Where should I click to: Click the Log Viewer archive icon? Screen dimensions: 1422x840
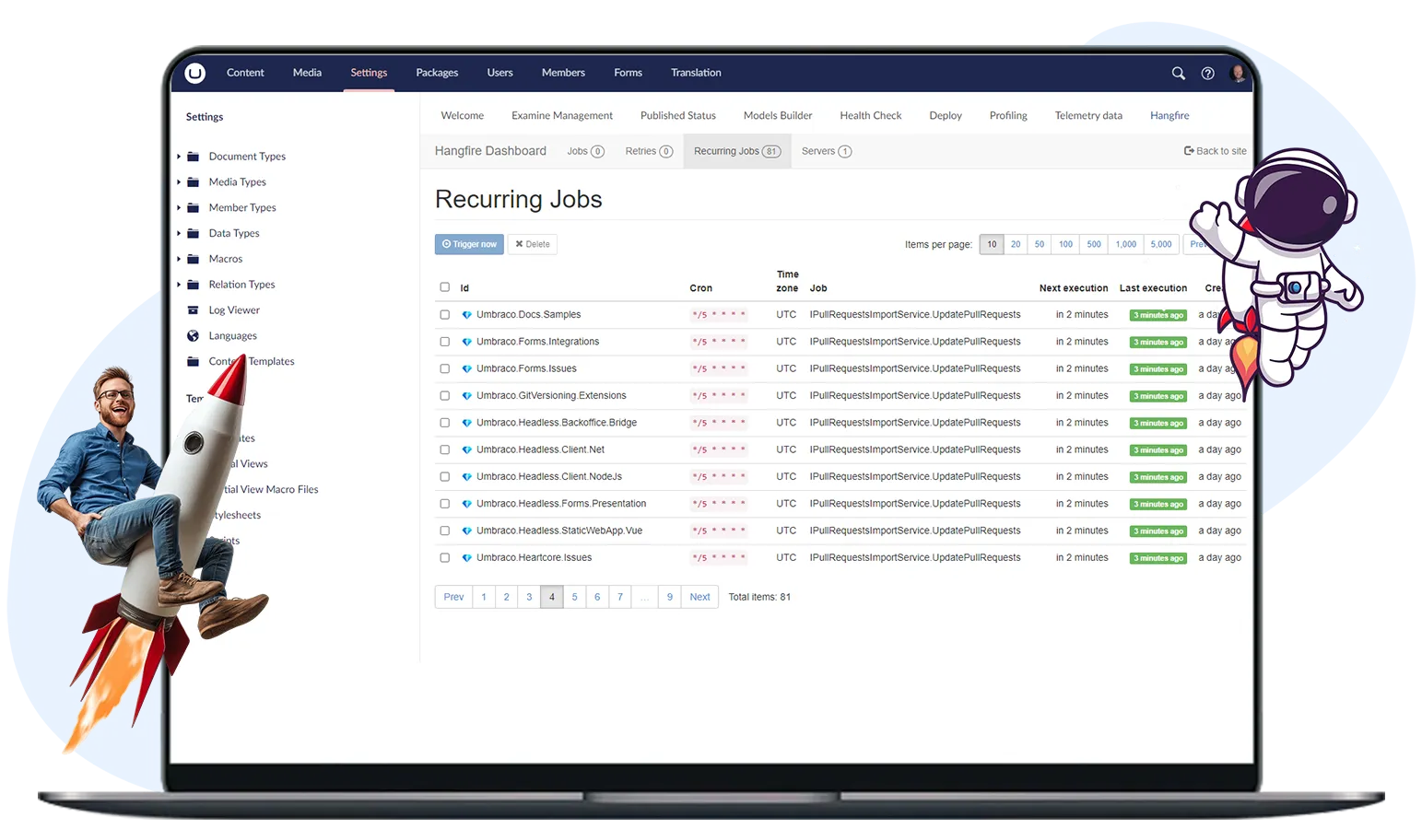[x=194, y=310]
